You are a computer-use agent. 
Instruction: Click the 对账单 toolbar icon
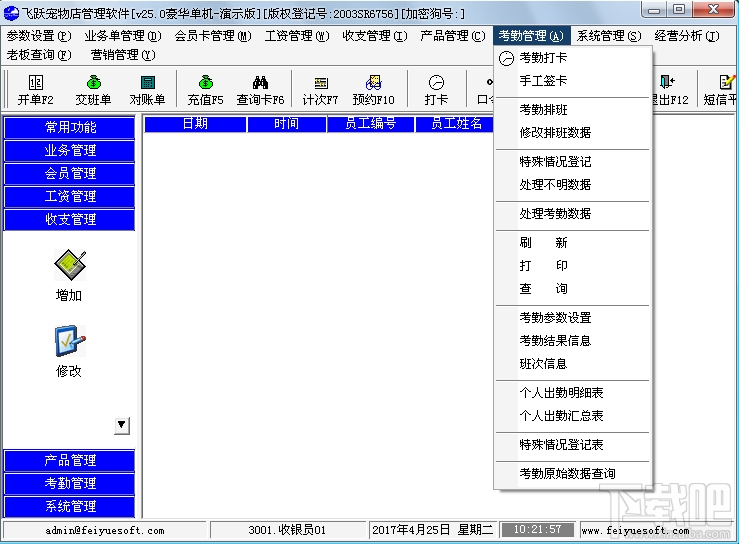(148, 90)
